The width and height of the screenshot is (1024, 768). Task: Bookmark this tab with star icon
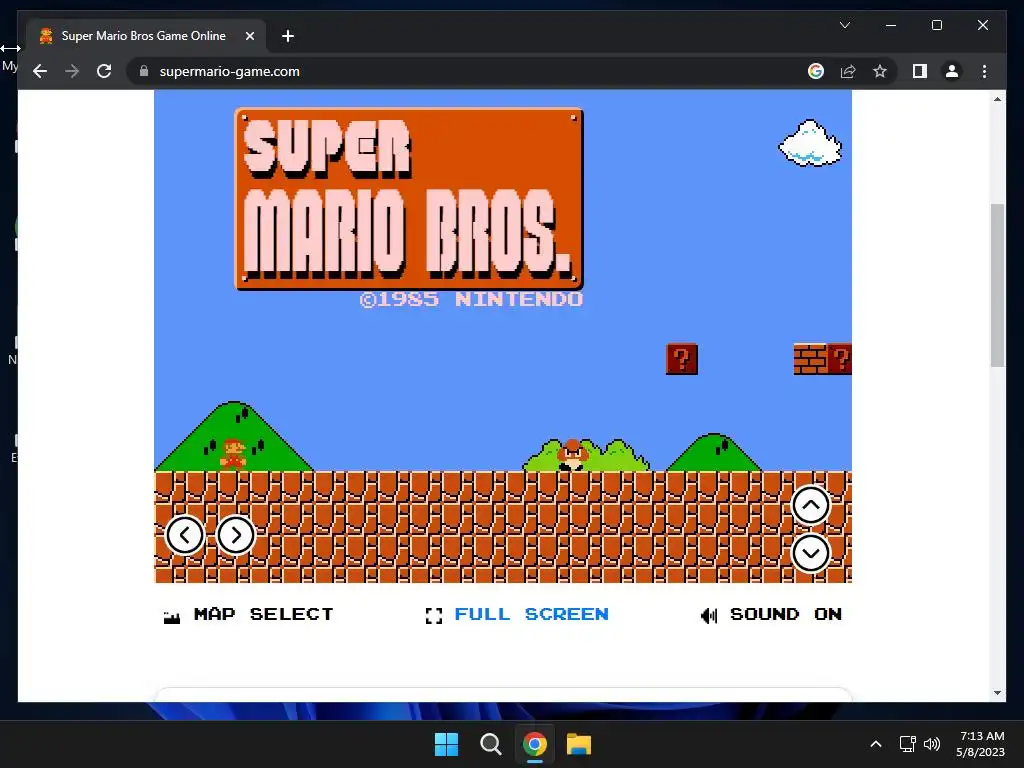tap(880, 71)
